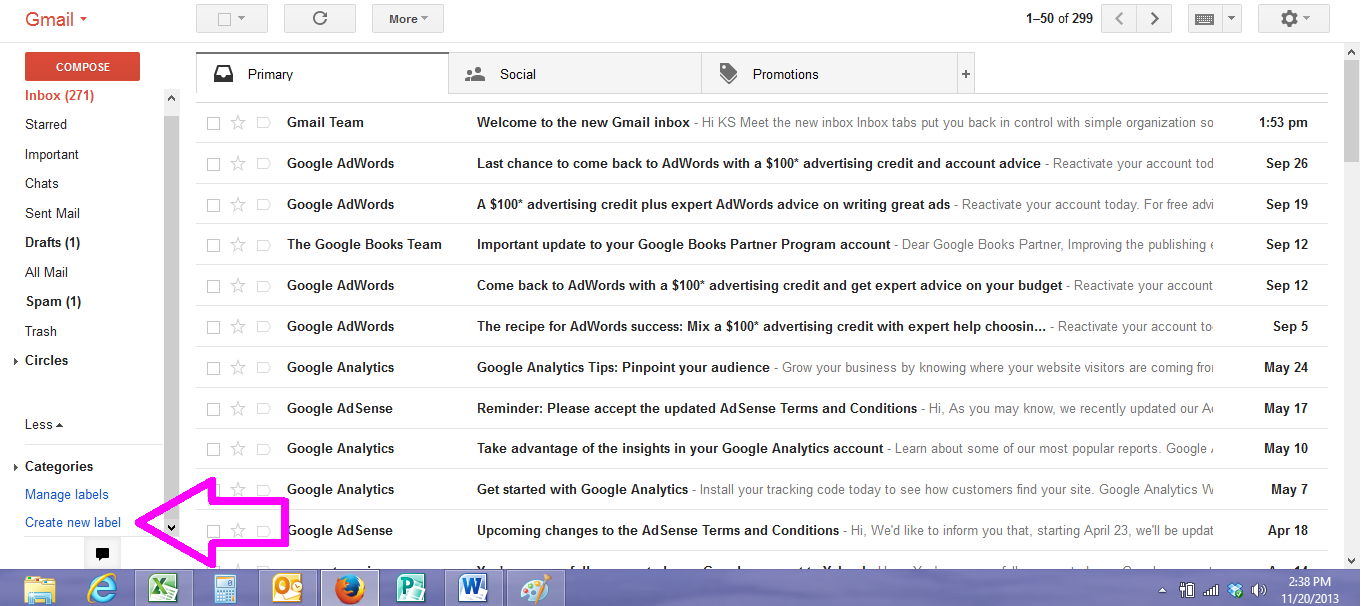Launch Internet Explorer from taskbar
Image resolution: width=1366 pixels, height=606 pixels.
pos(101,589)
